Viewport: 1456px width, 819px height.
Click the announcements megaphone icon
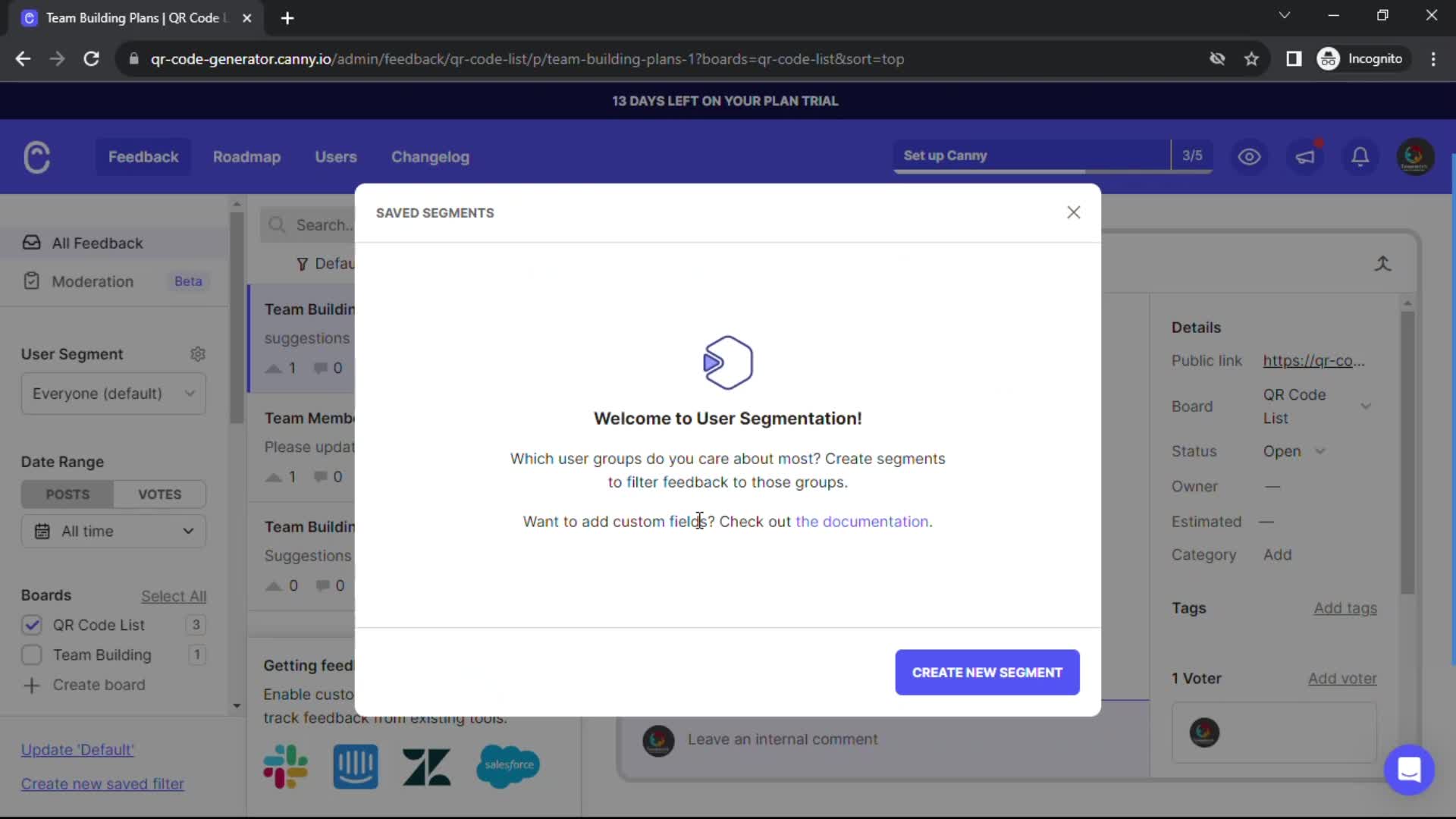(1306, 156)
